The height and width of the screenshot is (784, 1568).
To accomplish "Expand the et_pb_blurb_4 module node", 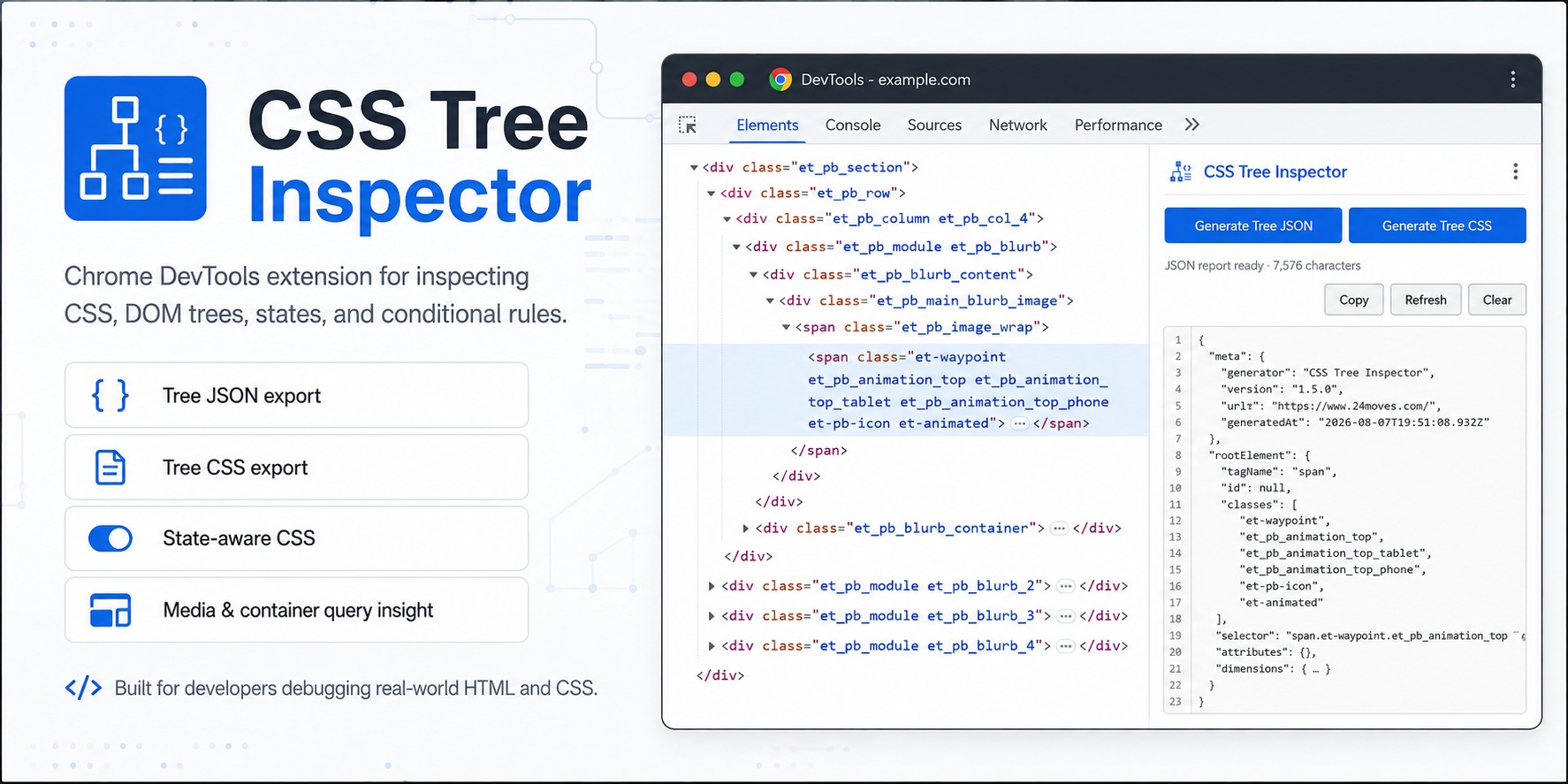I will (712, 646).
